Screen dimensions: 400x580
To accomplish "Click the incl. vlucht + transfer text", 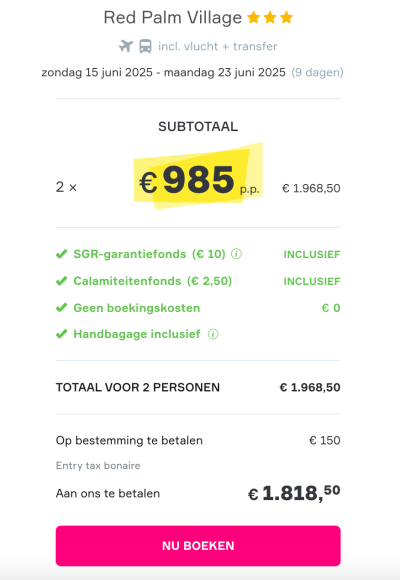I will (x=218, y=46).
